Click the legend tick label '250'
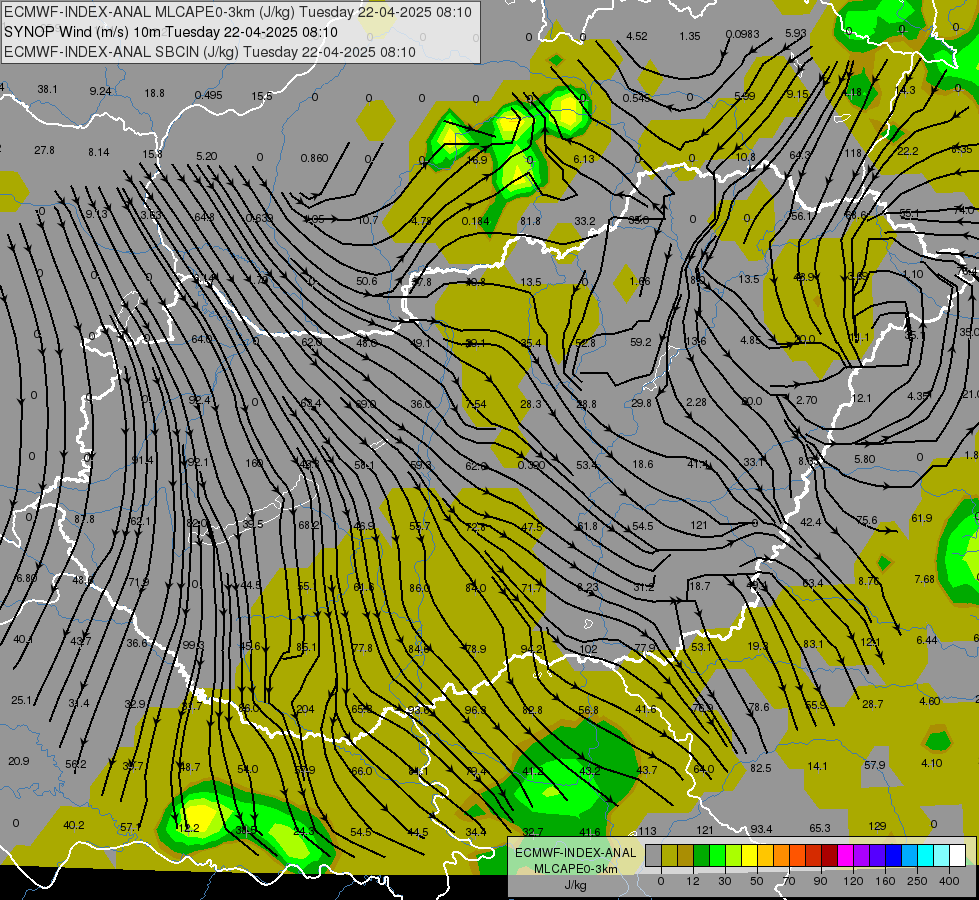Screen dimensions: 979x900 coord(917,881)
